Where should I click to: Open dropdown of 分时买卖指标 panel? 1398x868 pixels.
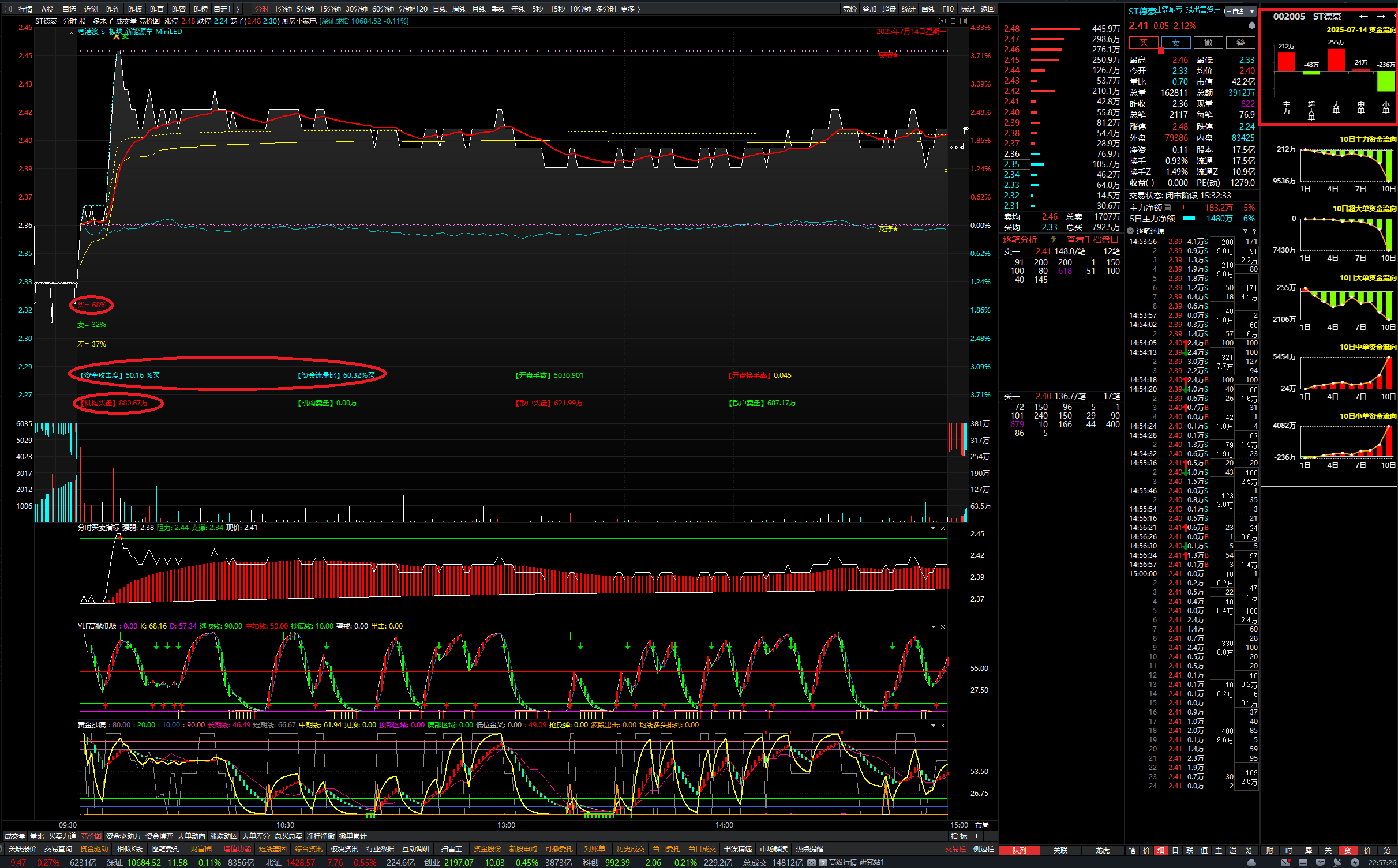point(933,528)
